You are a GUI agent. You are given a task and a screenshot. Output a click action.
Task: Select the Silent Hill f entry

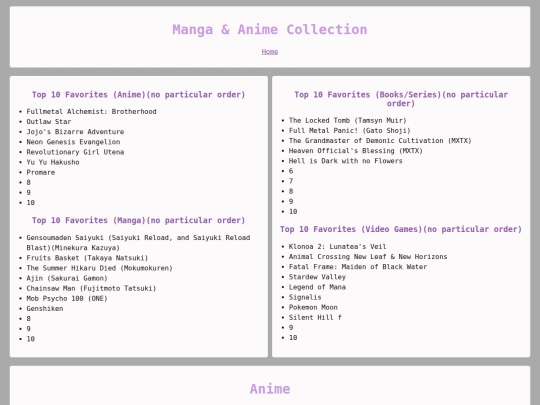[x=315, y=318]
